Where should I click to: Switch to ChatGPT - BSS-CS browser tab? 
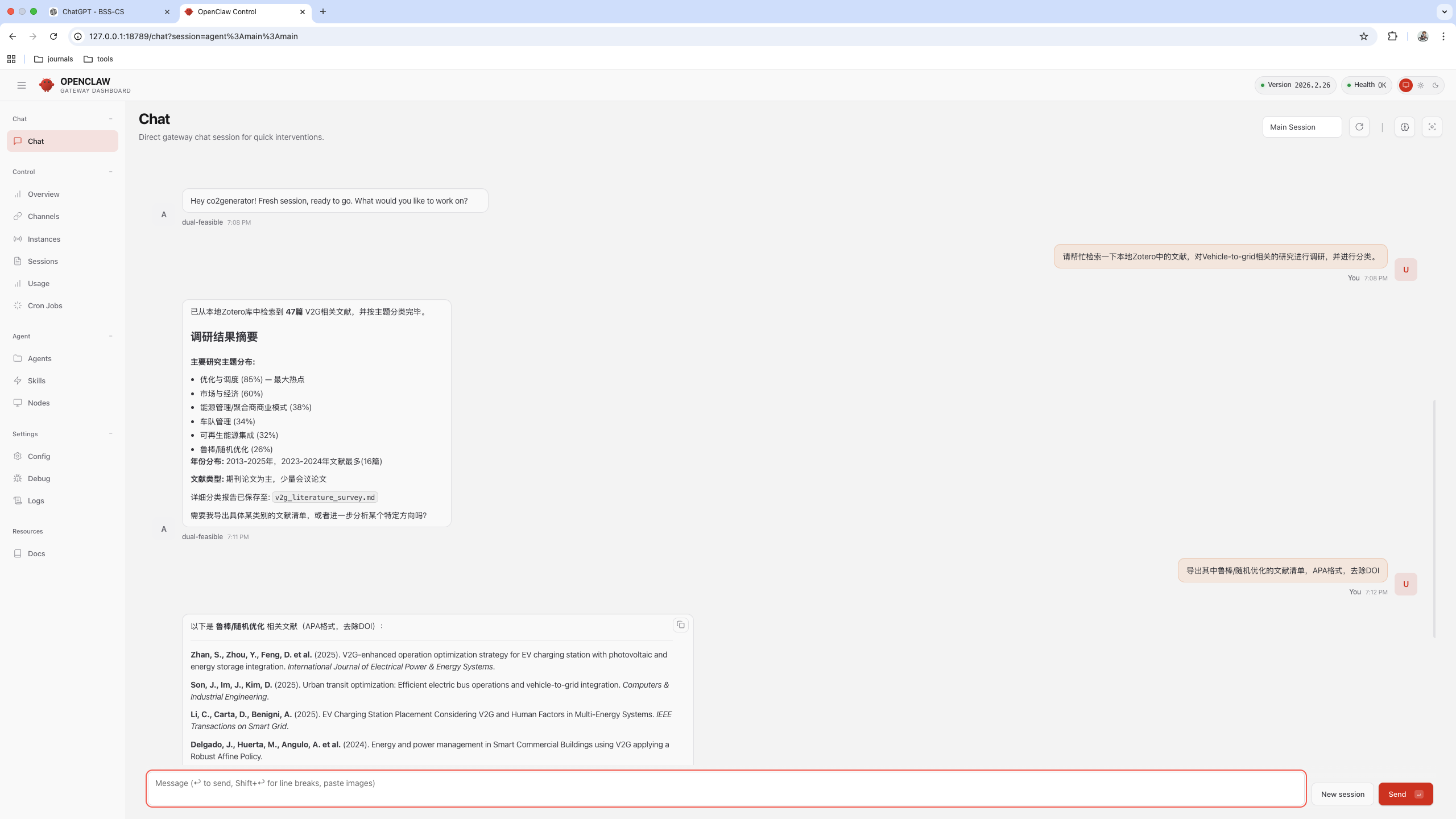coord(94,11)
